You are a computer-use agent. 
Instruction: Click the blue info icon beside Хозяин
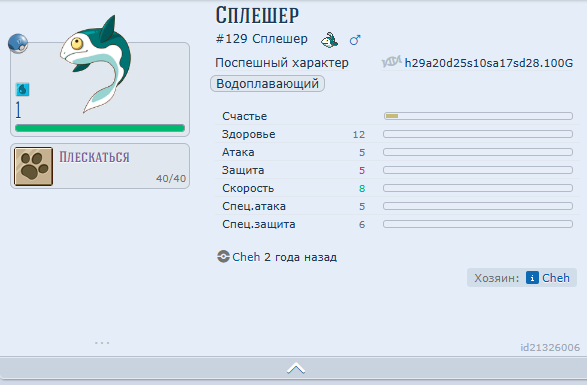tap(532, 278)
